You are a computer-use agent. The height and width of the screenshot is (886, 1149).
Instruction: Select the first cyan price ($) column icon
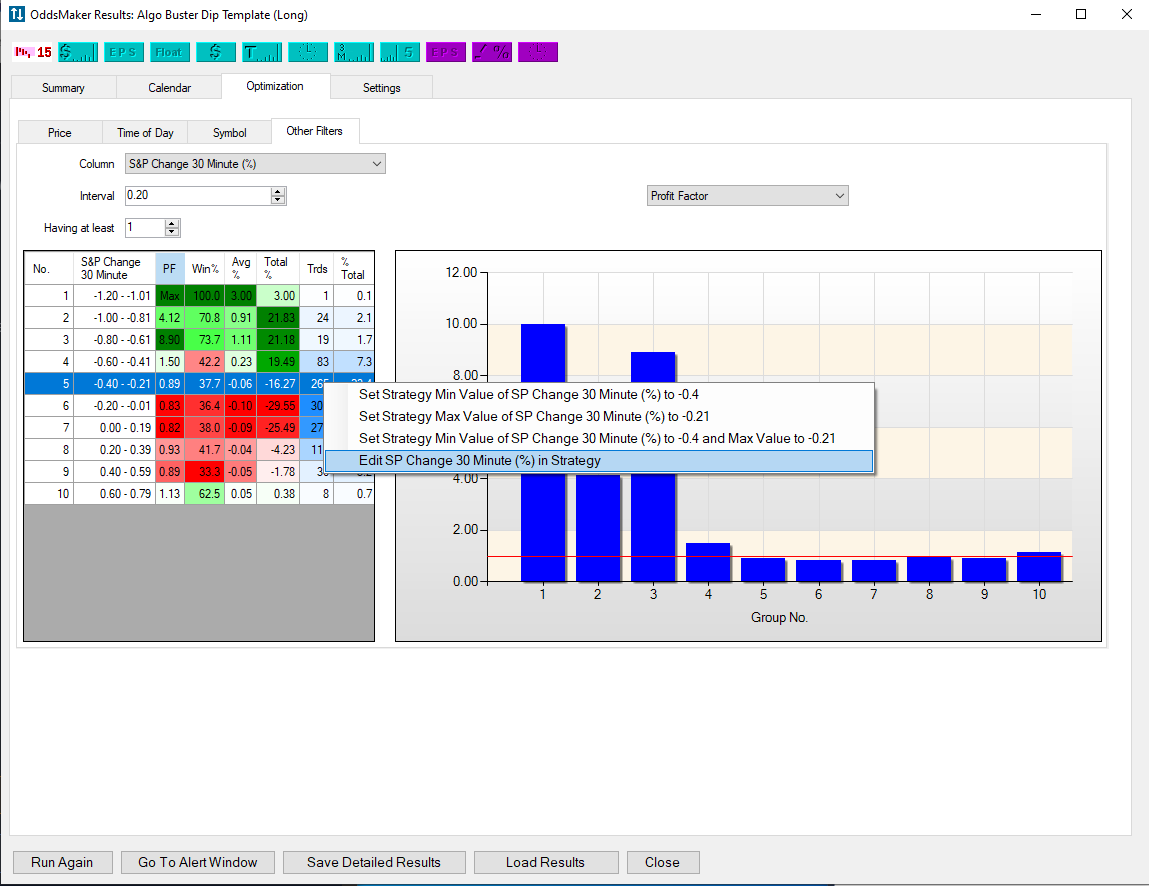click(78, 51)
